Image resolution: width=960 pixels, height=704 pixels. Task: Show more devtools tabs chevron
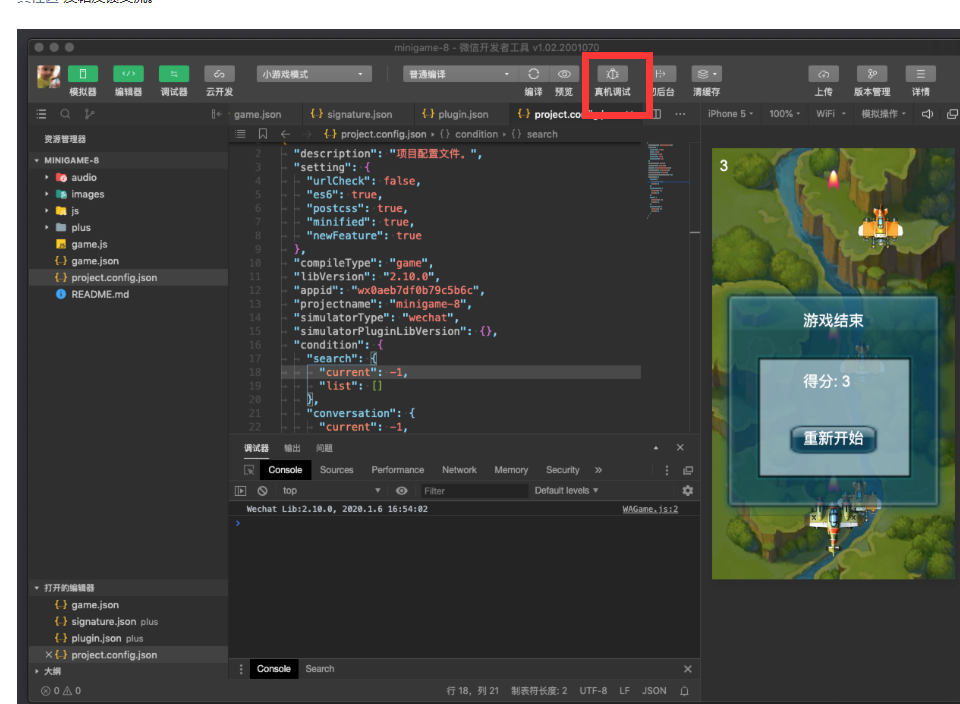pos(598,470)
